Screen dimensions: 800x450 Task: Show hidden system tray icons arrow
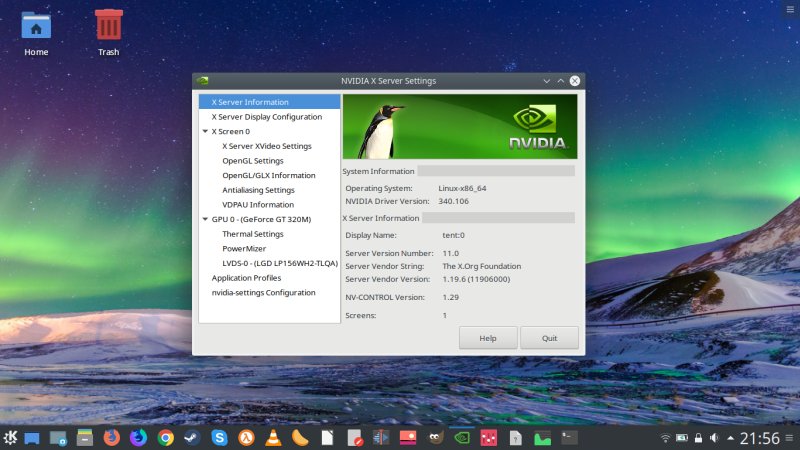click(x=731, y=438)
